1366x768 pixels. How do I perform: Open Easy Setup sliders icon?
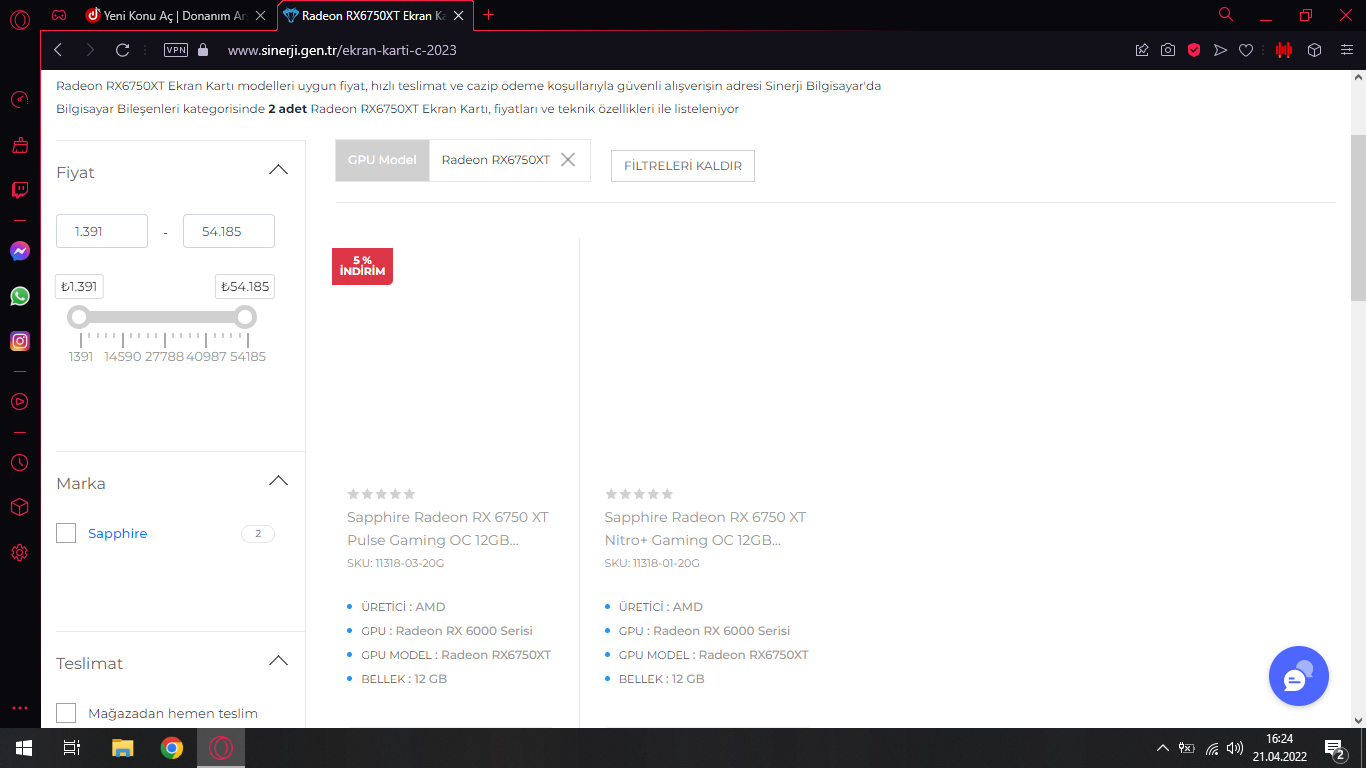coord(1346,50)
